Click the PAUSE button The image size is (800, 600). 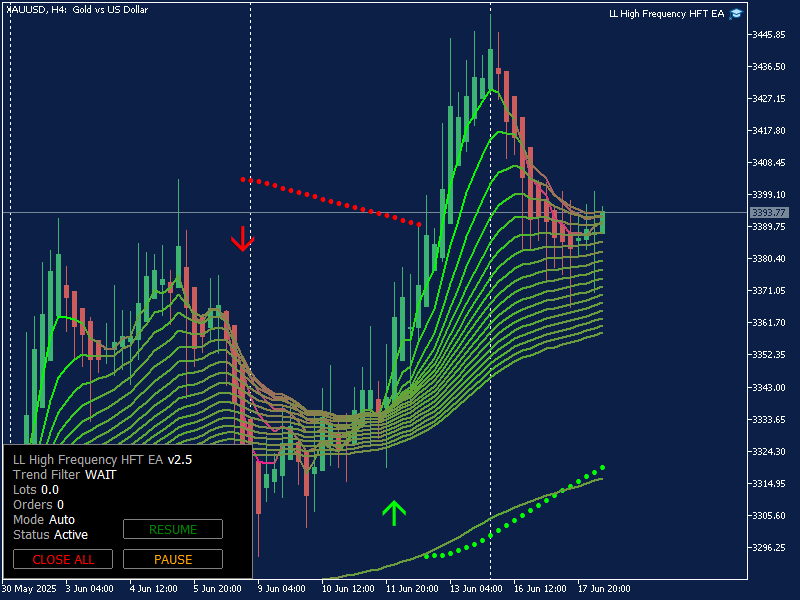173,559
